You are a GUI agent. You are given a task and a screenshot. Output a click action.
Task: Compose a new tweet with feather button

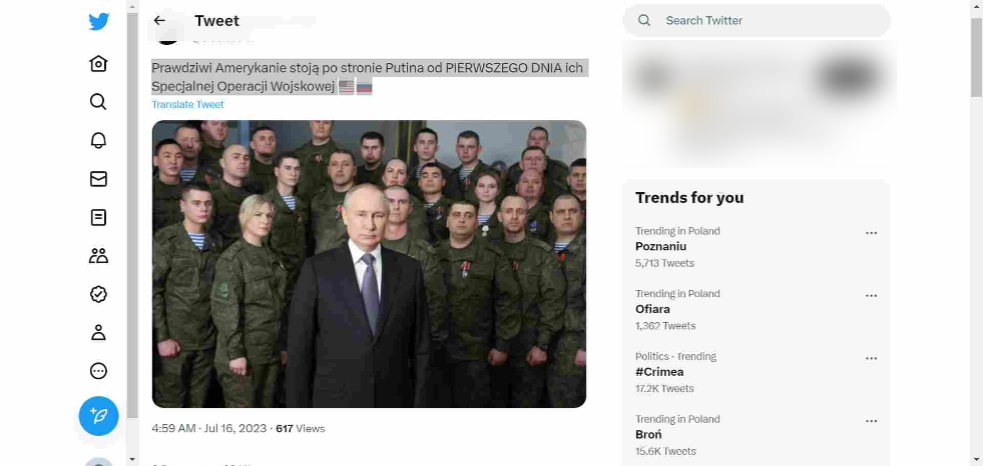coord(98,416)
